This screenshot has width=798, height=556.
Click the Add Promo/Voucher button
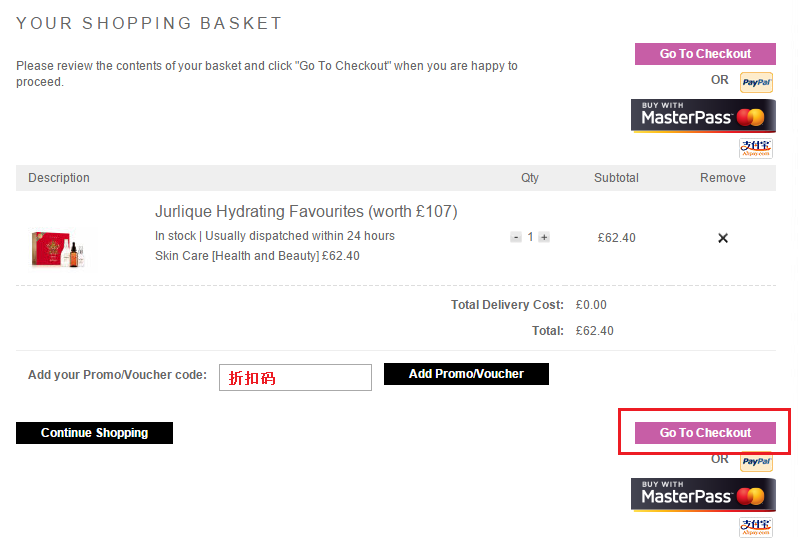466,374
